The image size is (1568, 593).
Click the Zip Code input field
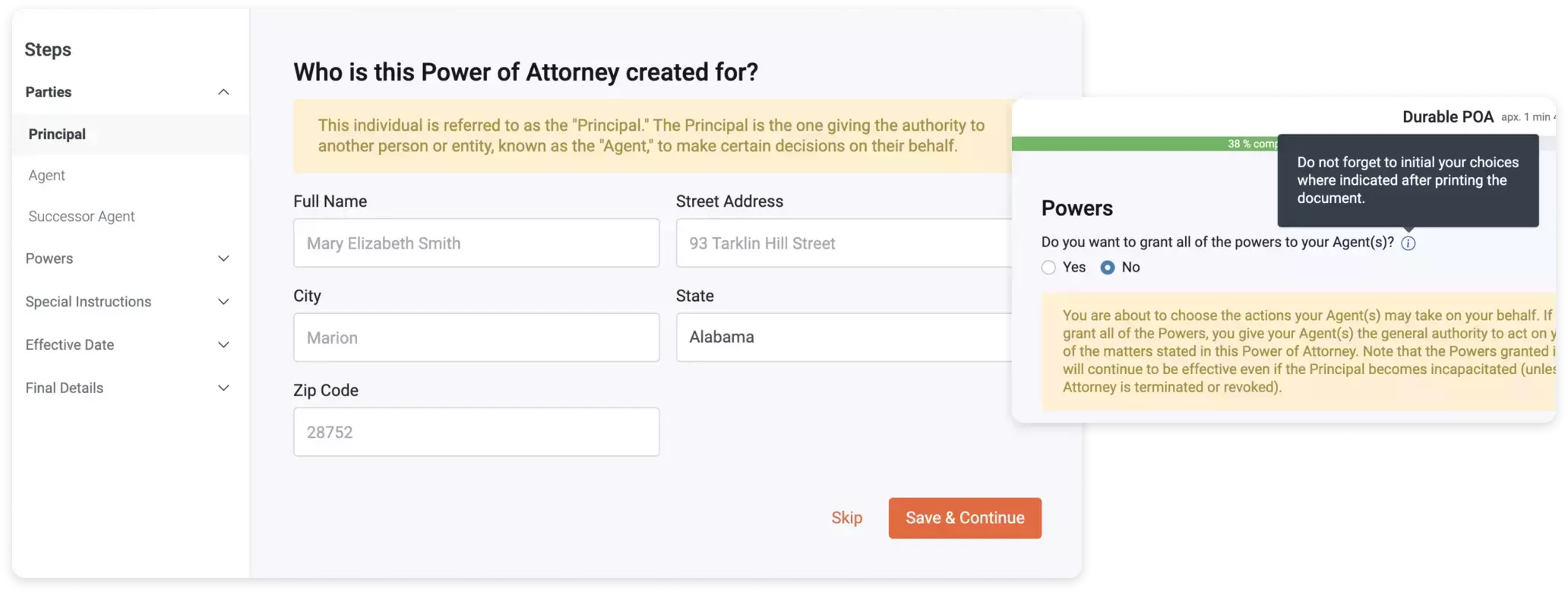(476, 432)
